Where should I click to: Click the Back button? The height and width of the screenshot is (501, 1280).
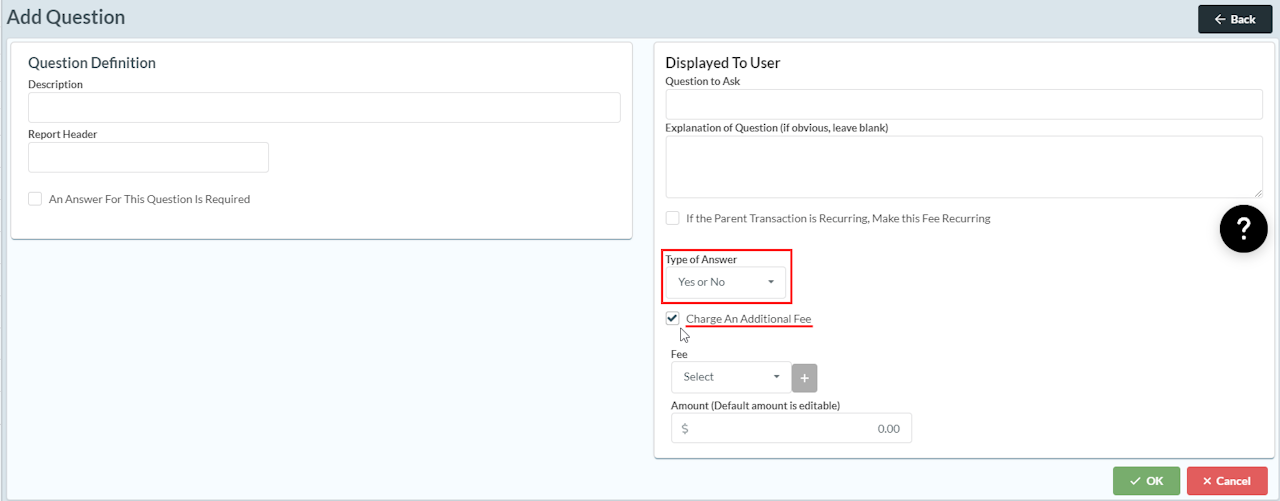click(x=1234, y=19)
